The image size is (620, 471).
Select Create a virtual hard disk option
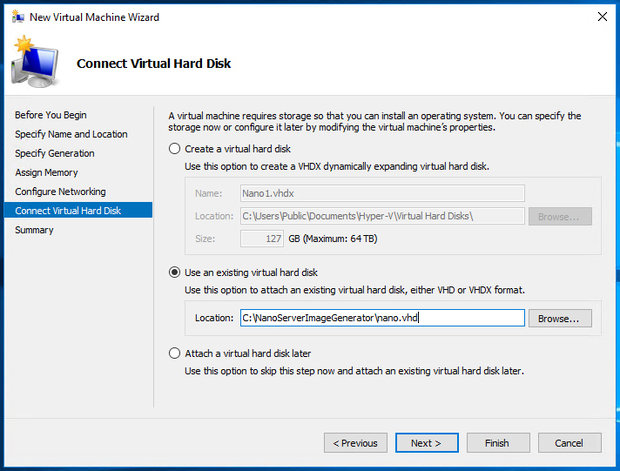[176, 148]
